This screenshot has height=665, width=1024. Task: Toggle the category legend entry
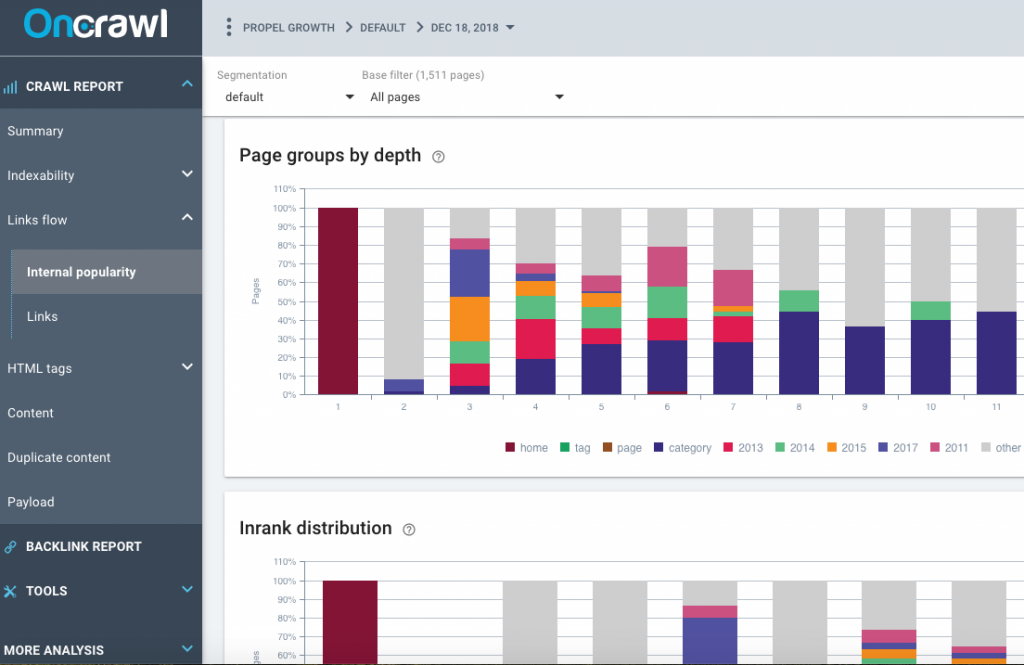pyautogui.click(x=682, y=447)
